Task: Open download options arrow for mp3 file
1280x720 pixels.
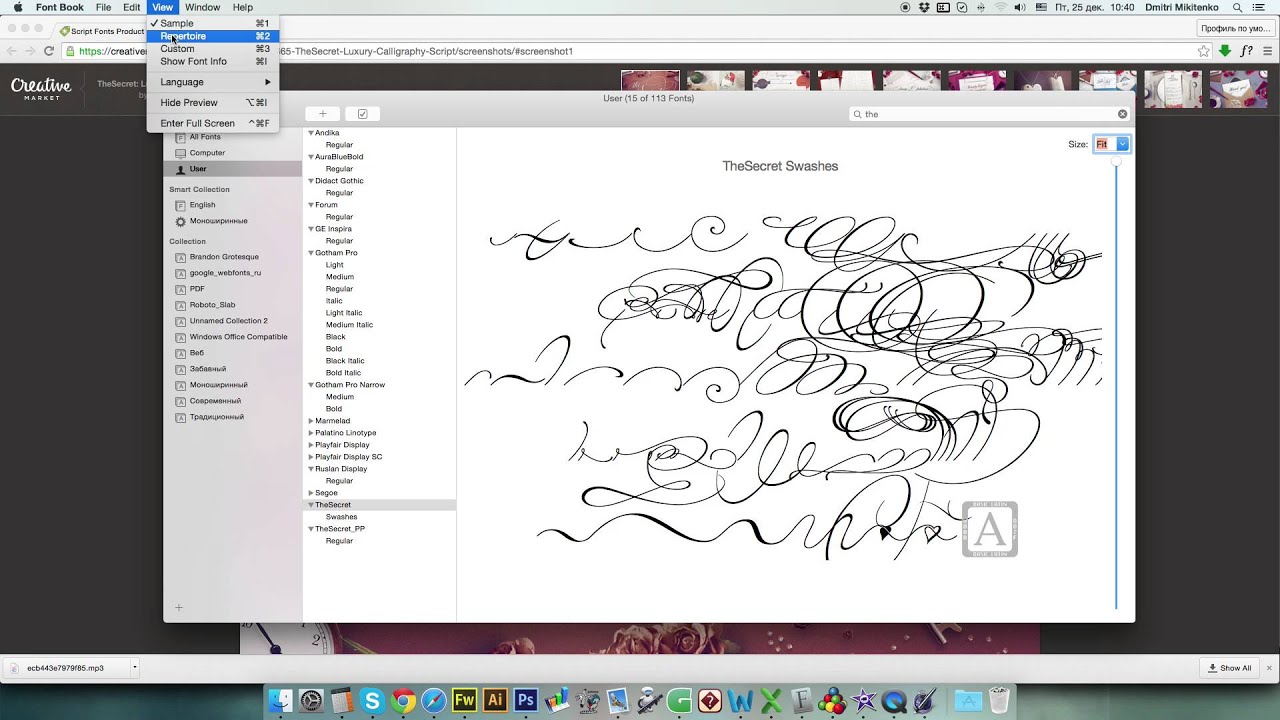Action: coord(134,667)
